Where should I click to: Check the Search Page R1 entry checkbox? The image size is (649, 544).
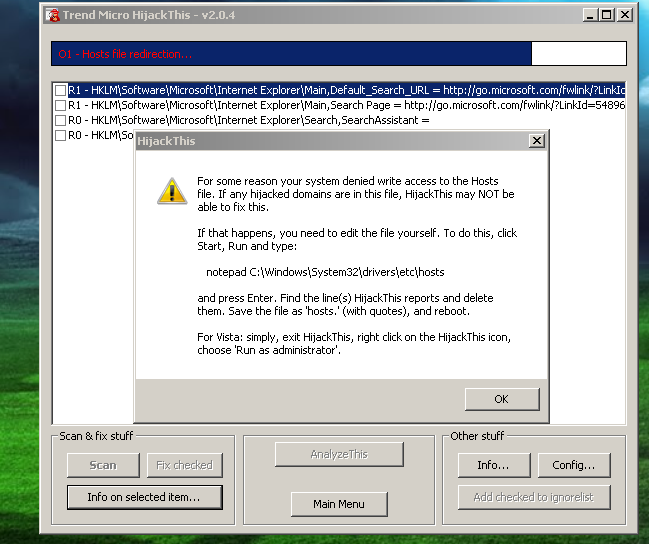click(60, 105)
